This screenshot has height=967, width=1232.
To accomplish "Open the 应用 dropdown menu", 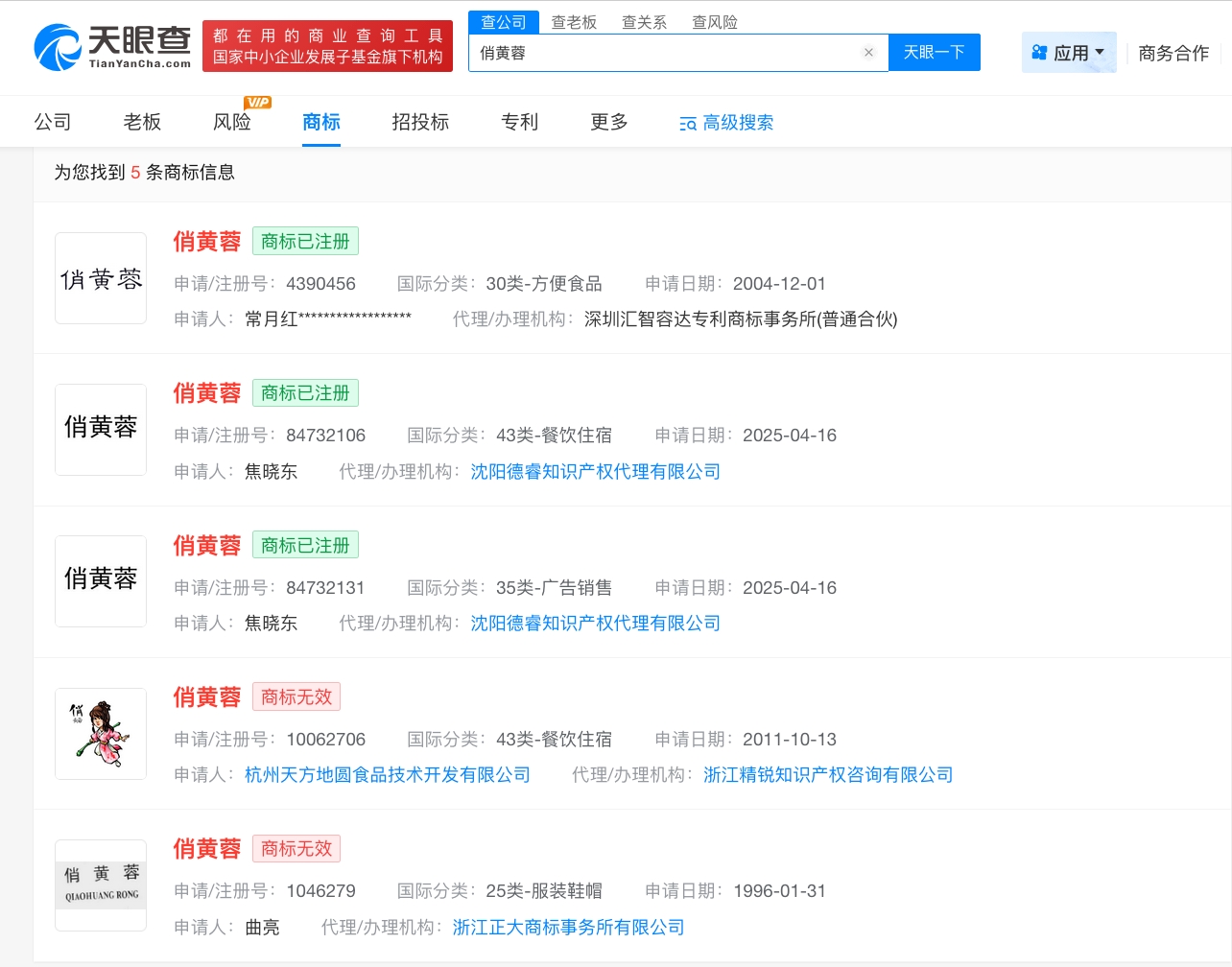I will coord(1069,53).
